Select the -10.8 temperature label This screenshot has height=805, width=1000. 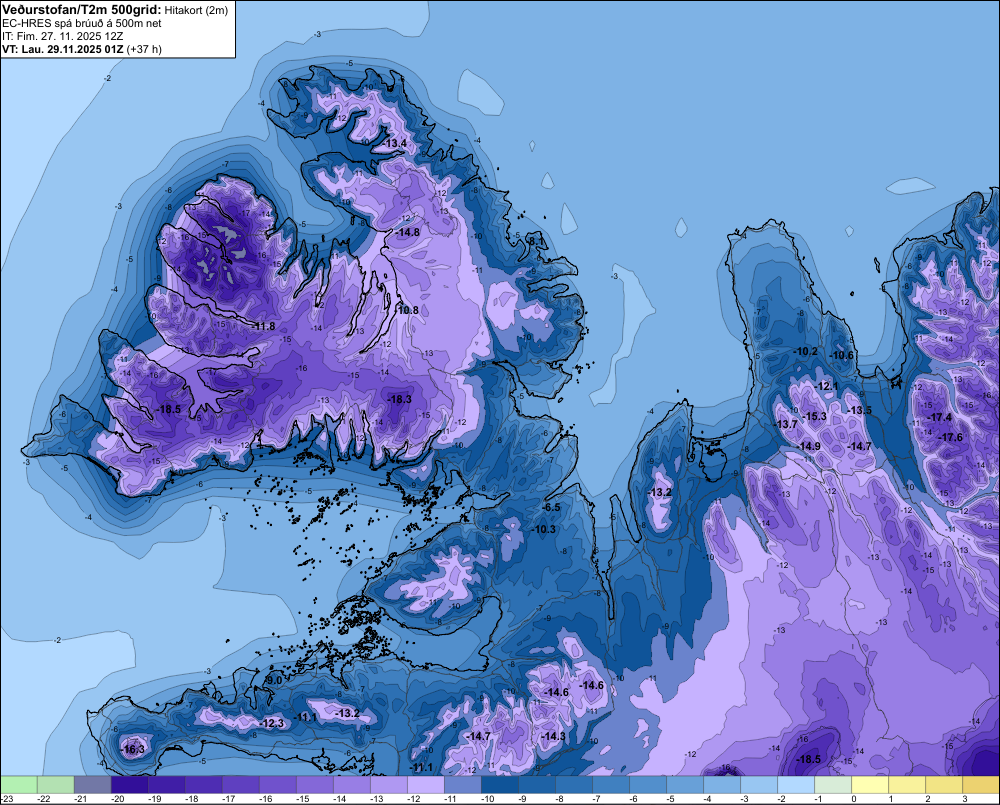click(x=407, y=311)
